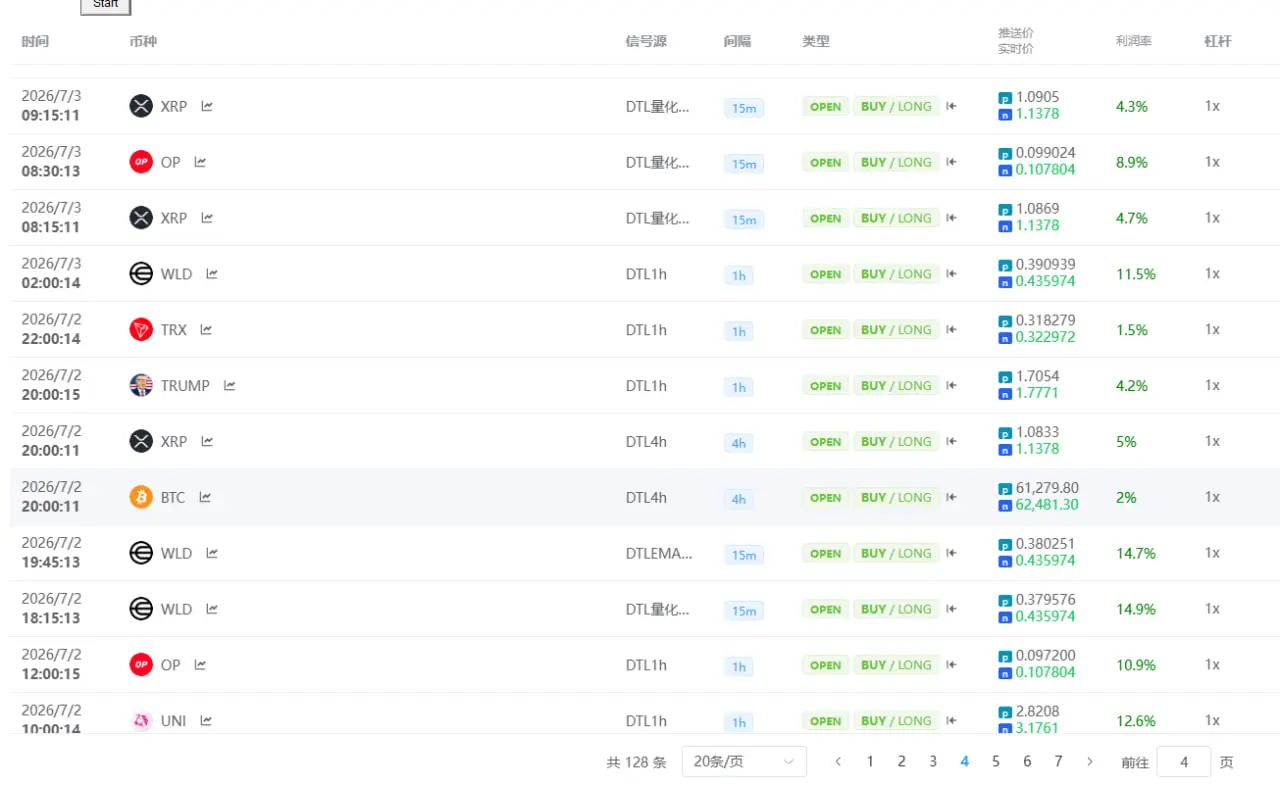Click the 间隔 column header
Viewport: 1280px width, 785px height.
click(737, 41)
